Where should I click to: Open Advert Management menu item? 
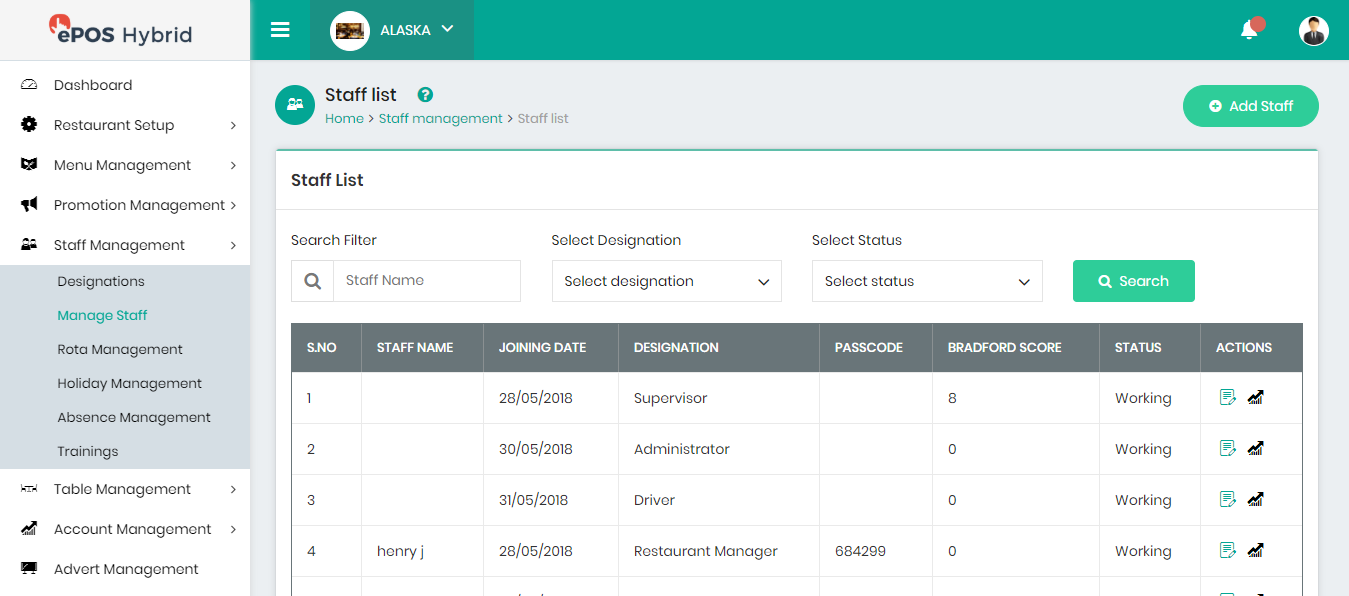[x=126, y=569]
